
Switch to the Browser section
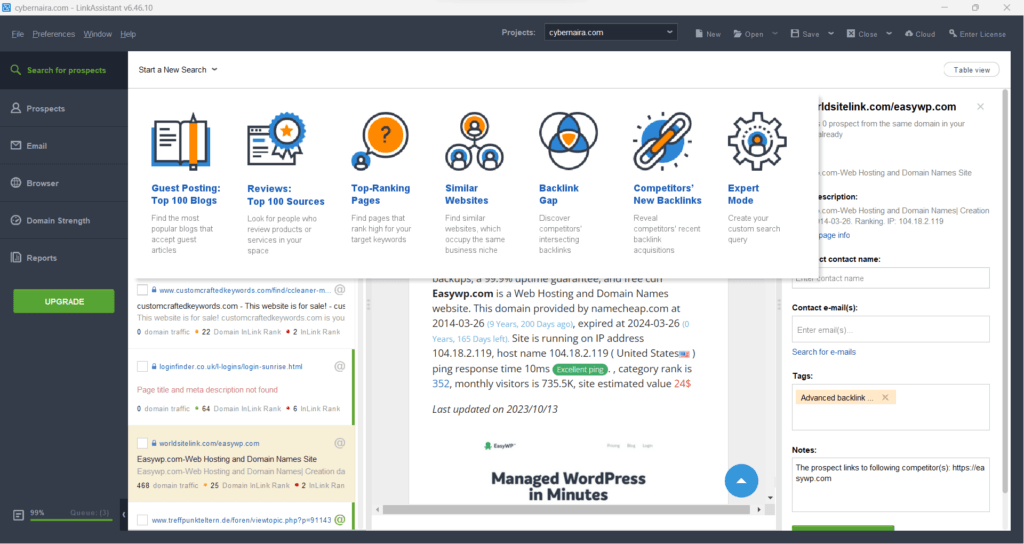coord(64,183)
